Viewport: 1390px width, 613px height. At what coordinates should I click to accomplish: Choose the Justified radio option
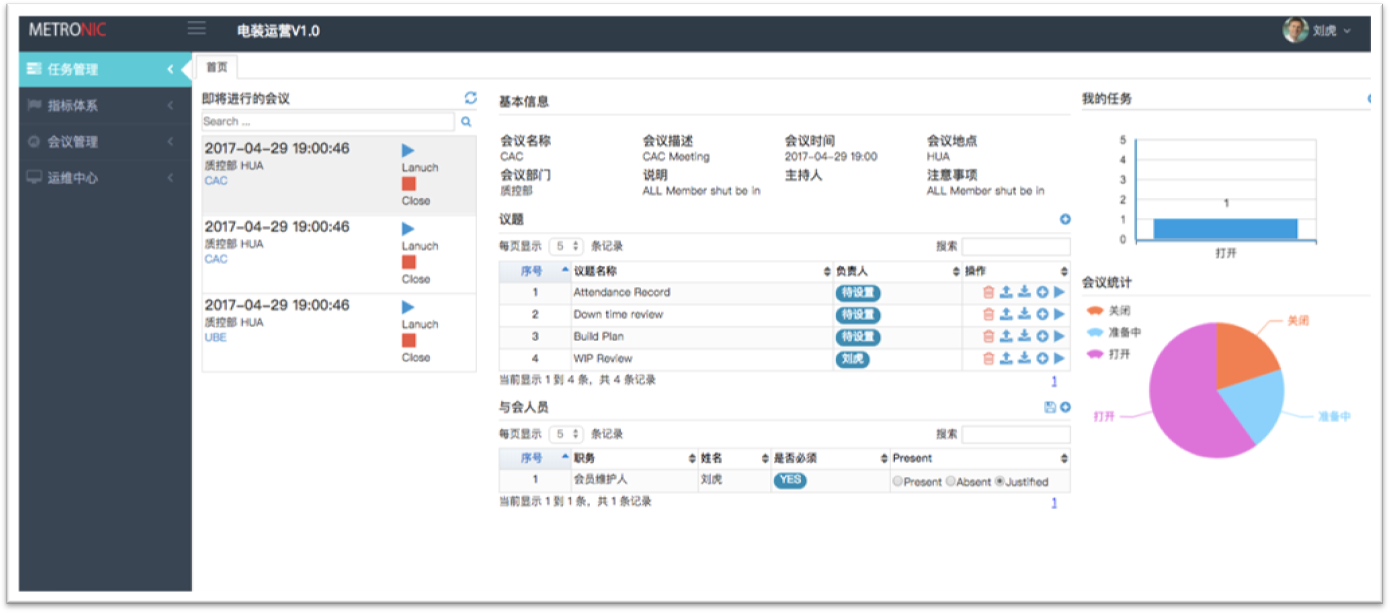[1000, 482]
